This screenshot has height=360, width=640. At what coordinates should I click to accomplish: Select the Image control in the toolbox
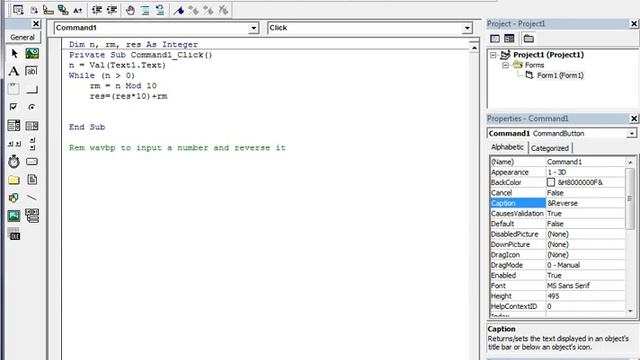(x=13, y=216)
